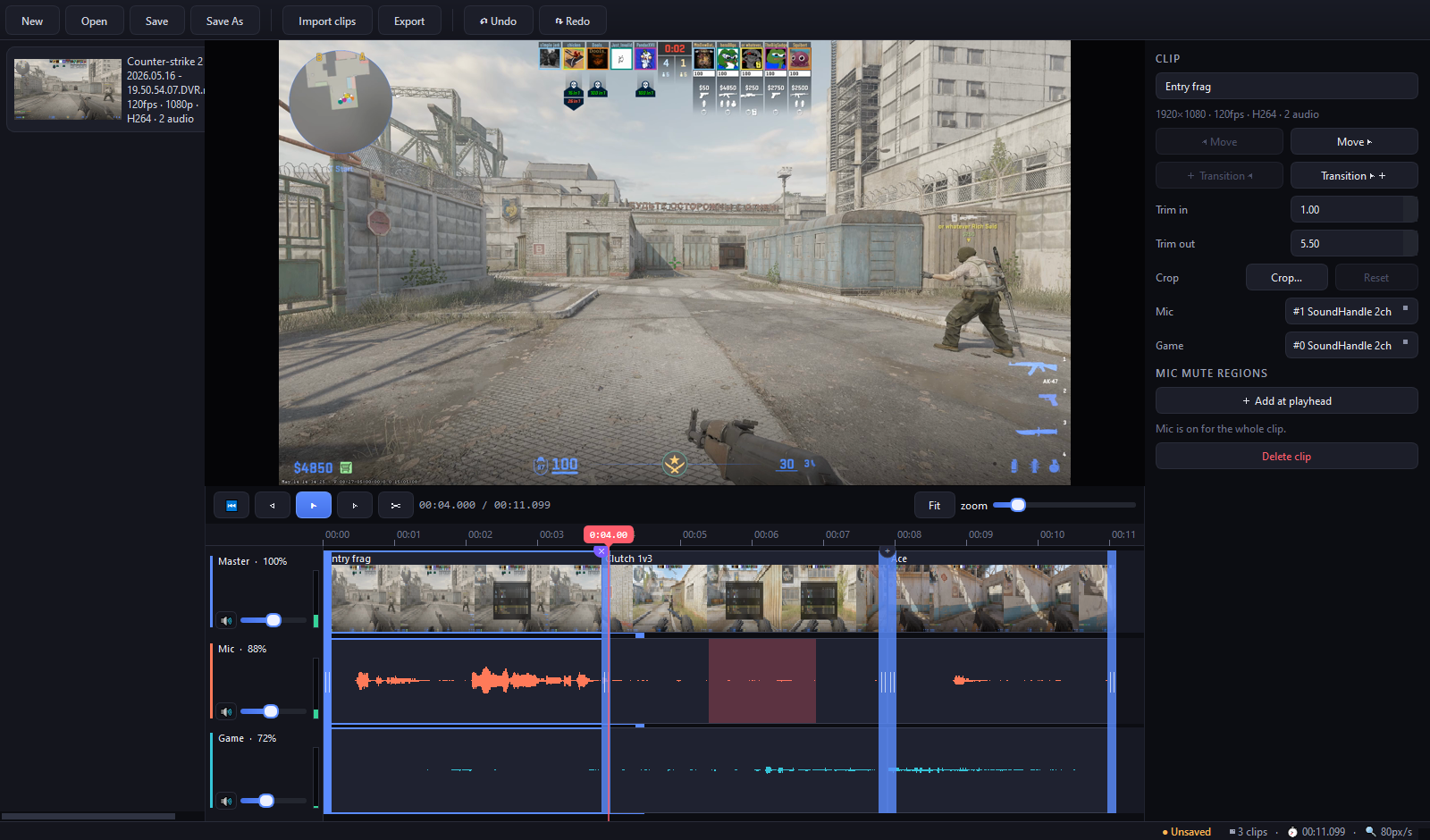Click Import clips button
1430x840 pixels.
327,21
